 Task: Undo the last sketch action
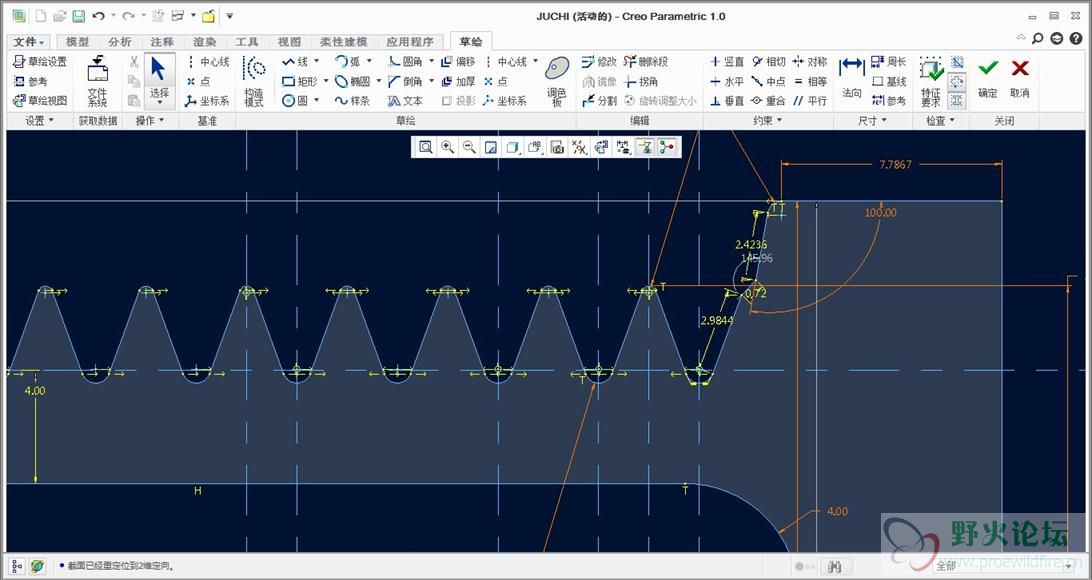coord(98,16)
